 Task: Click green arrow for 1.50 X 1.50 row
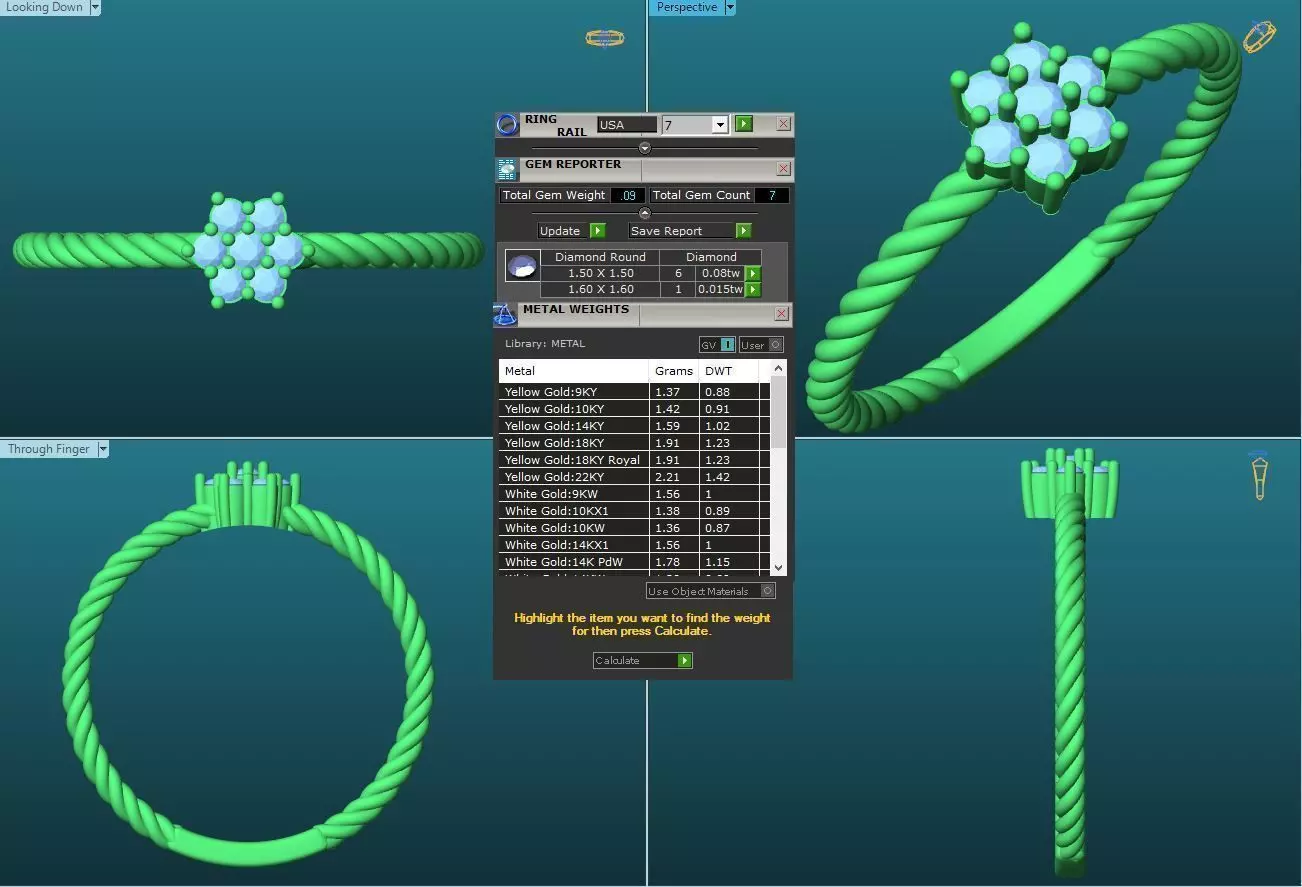pyautogui.click(x=753, y=273)
